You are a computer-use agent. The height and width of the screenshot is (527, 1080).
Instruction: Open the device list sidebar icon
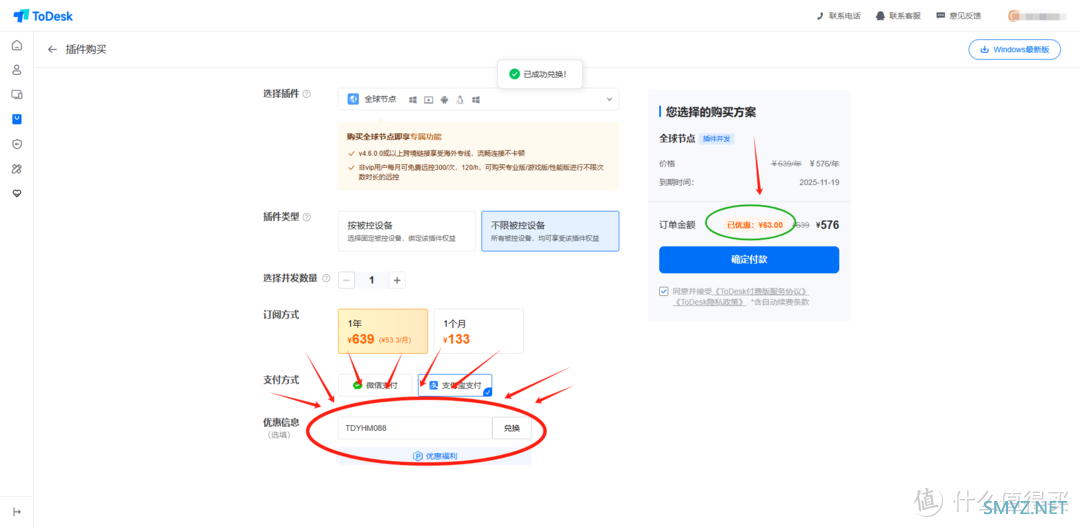(17, 94)
